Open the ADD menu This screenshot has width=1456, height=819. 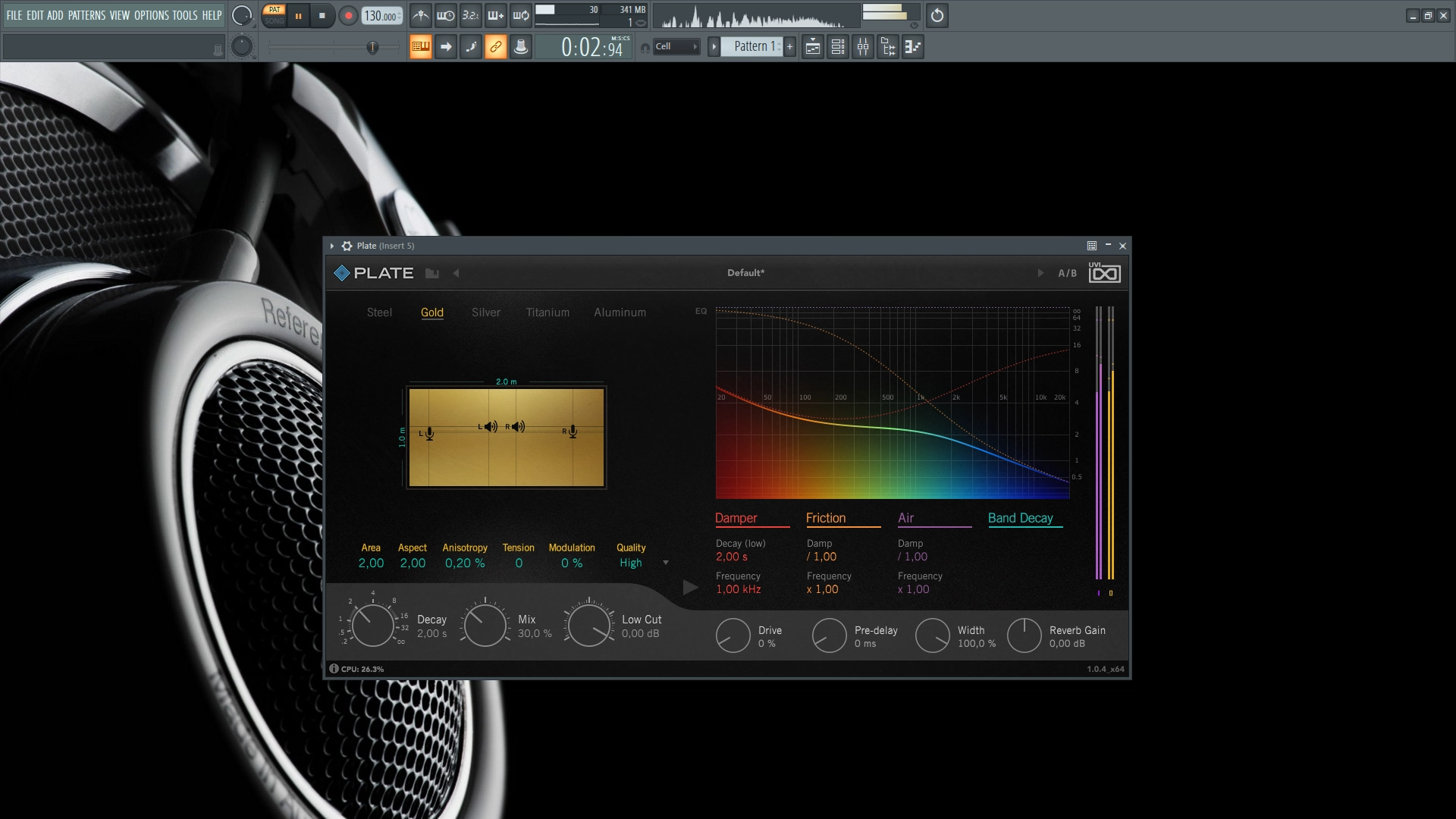tap(55, 15)
